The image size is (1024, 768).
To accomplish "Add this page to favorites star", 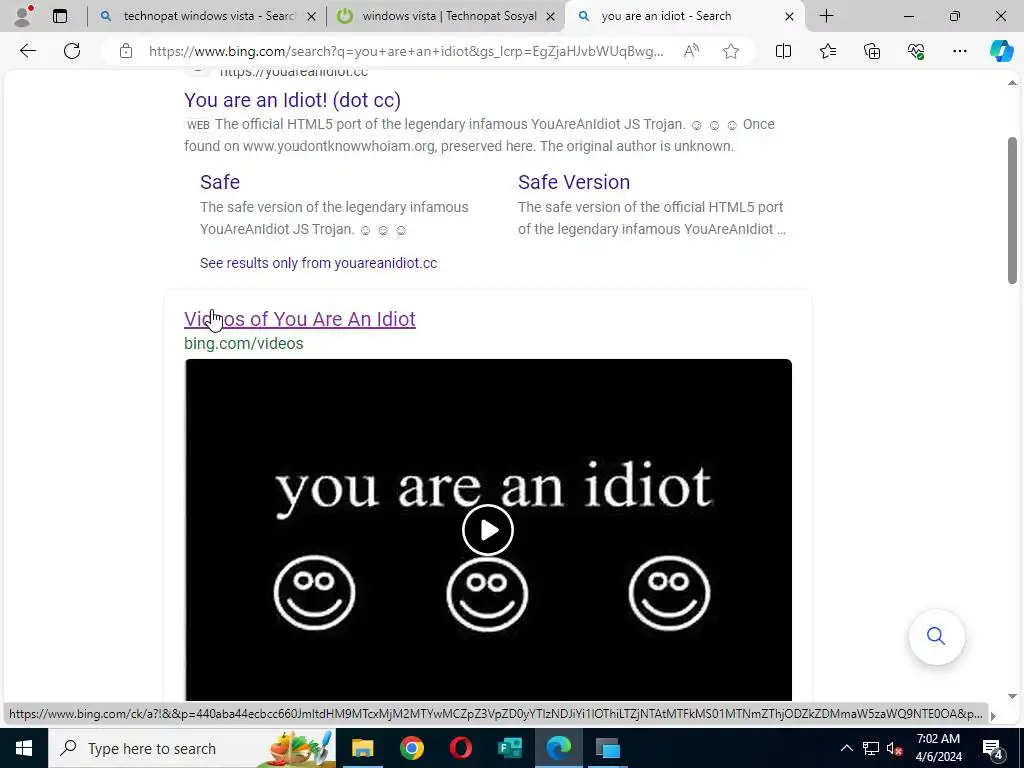I will (731, 51).
